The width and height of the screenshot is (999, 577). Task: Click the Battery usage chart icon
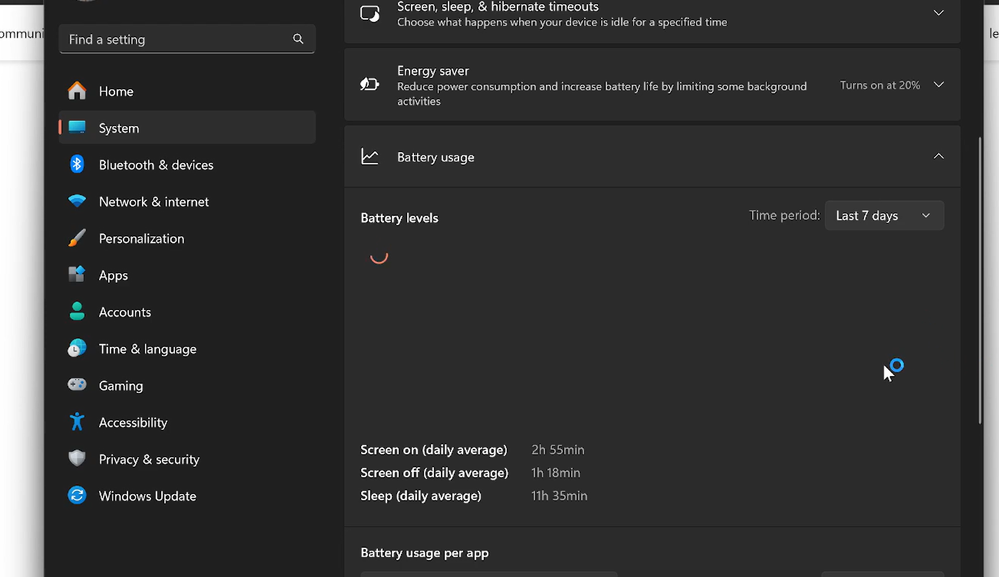[370, 157]
